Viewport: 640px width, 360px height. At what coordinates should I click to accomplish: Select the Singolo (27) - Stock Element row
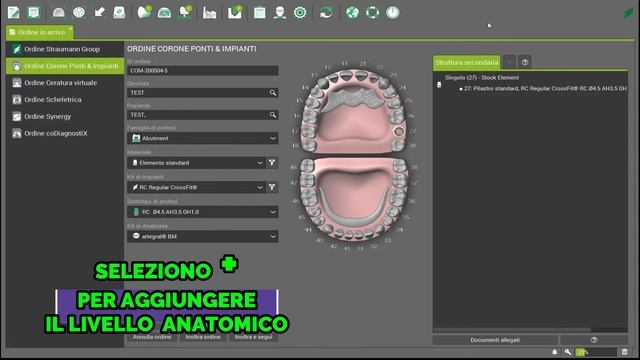pos(482,78)
